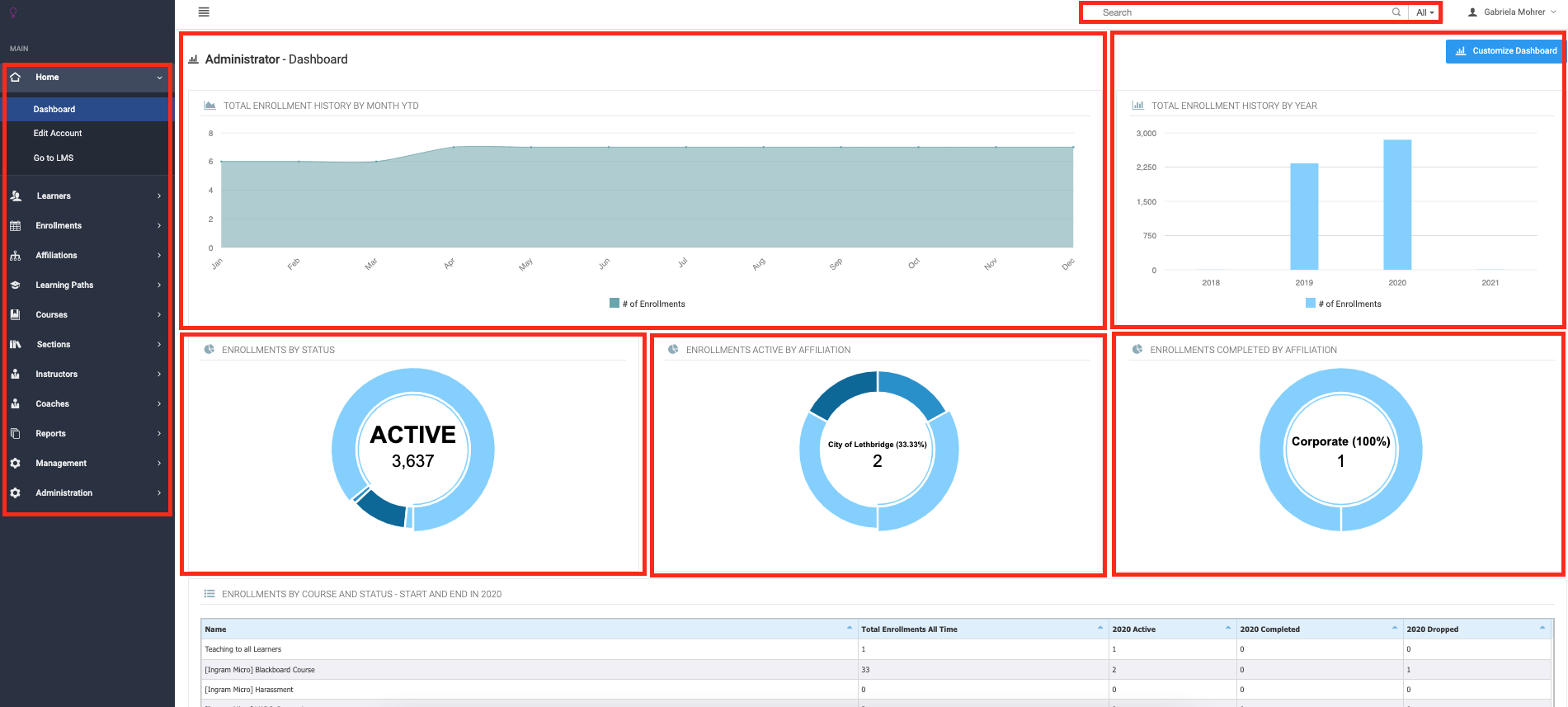Screen dimensions: 1568x707
Task: Open Go to LMS menu item
Action: (54, 158)
